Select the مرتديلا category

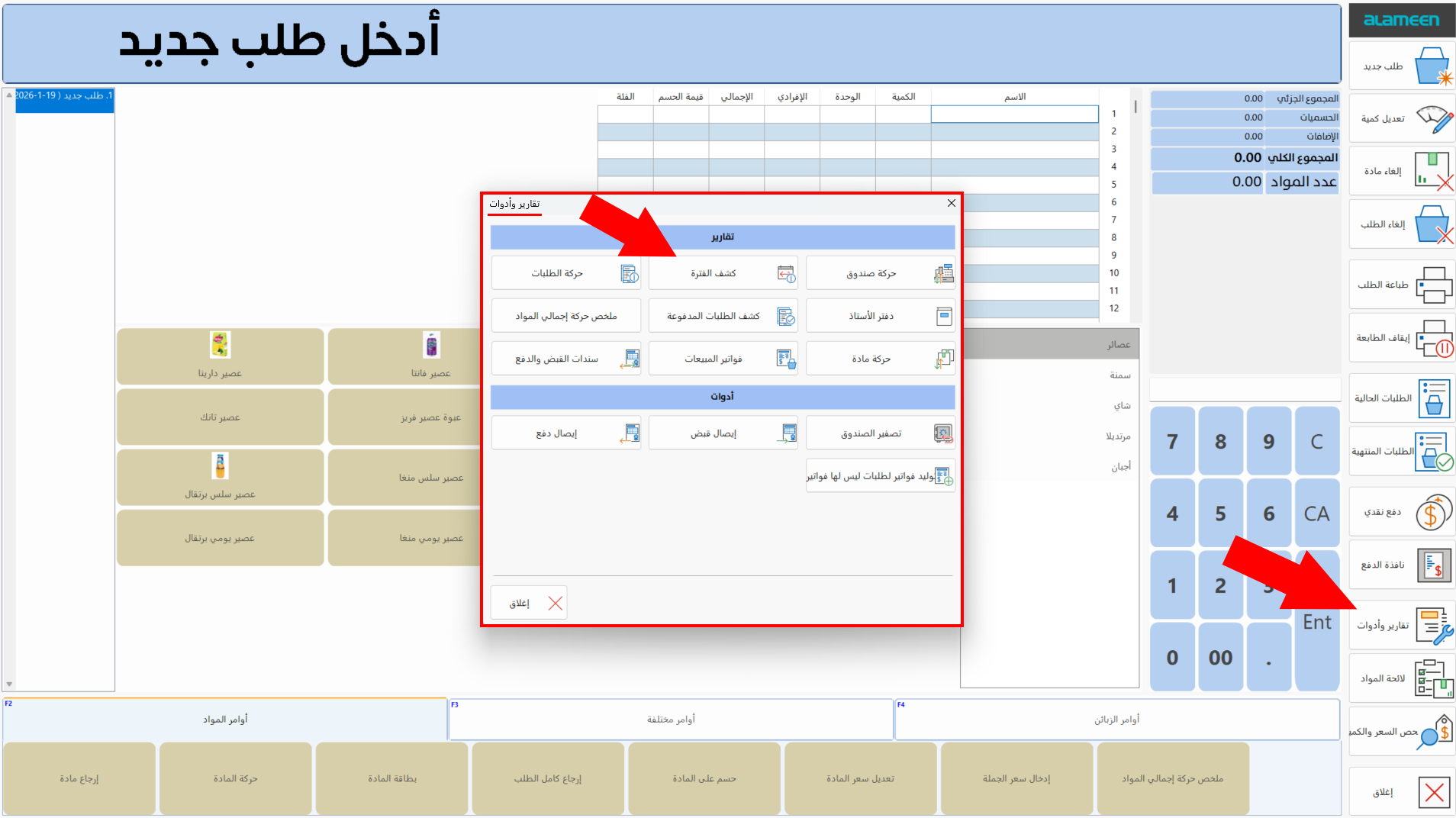click(1051, 436)
